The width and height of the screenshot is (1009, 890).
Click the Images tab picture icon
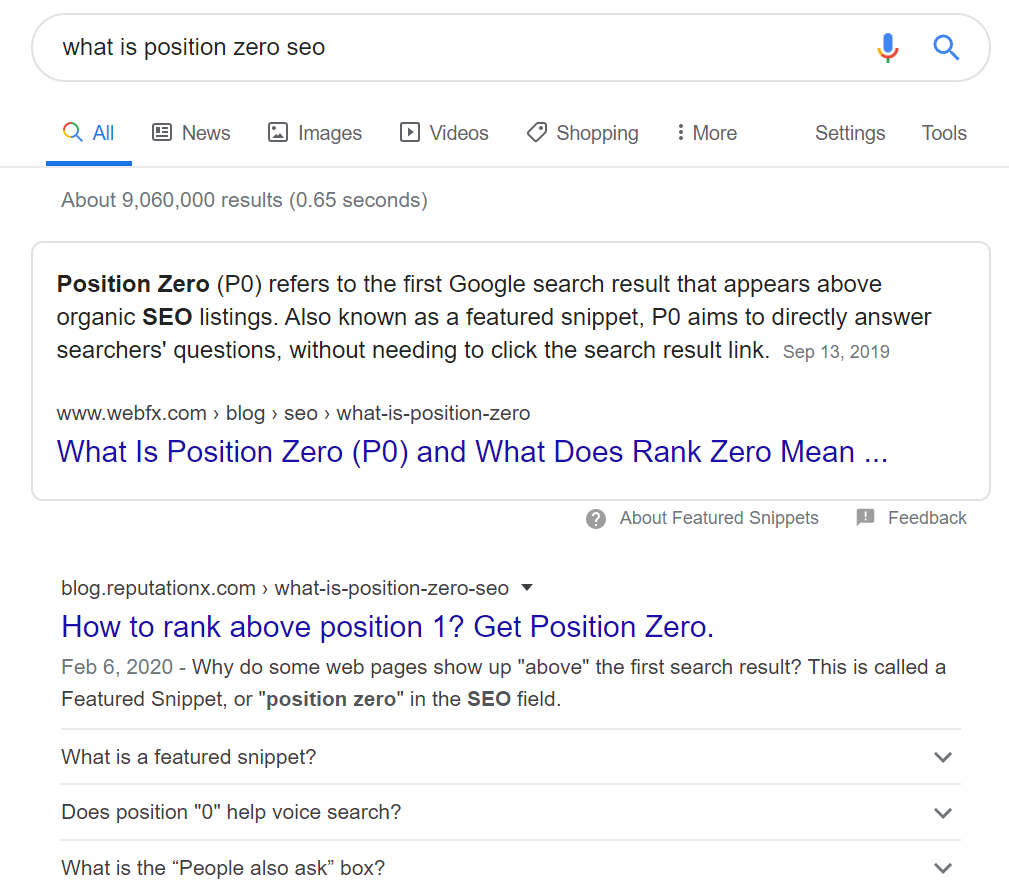coord(278,133)
